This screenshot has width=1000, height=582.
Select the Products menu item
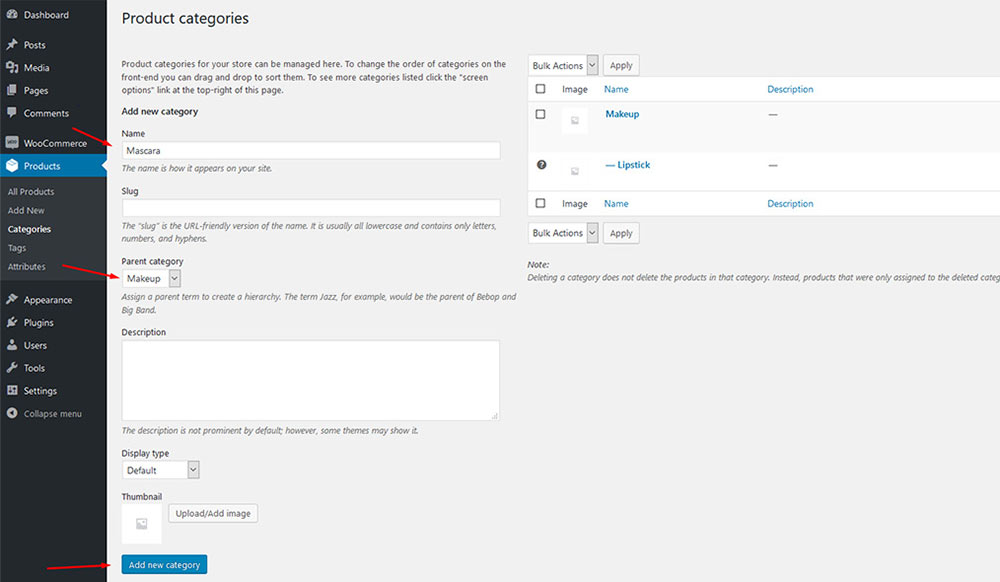pos(42,166)
